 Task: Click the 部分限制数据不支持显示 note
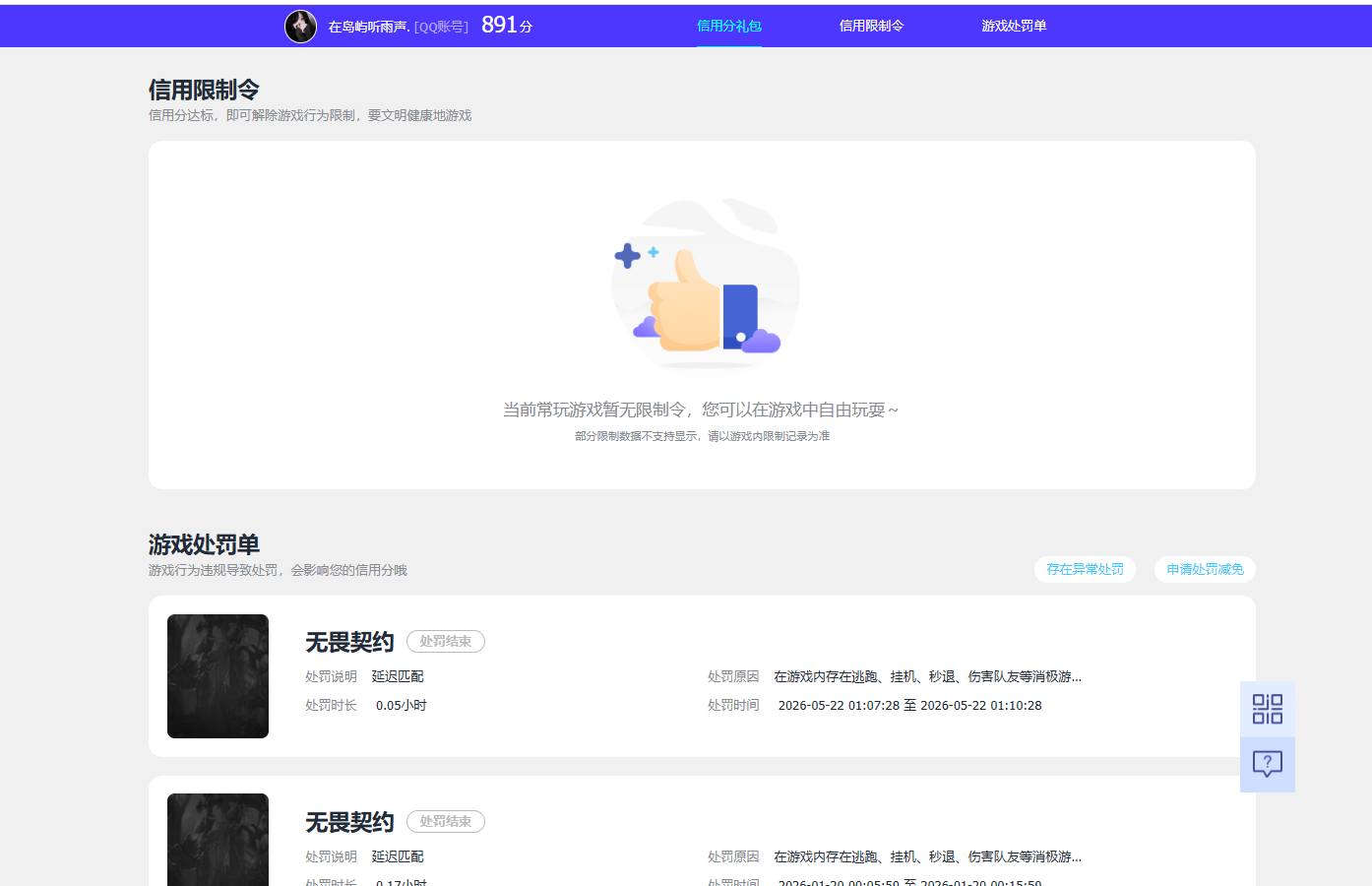[x=702, y=436]
